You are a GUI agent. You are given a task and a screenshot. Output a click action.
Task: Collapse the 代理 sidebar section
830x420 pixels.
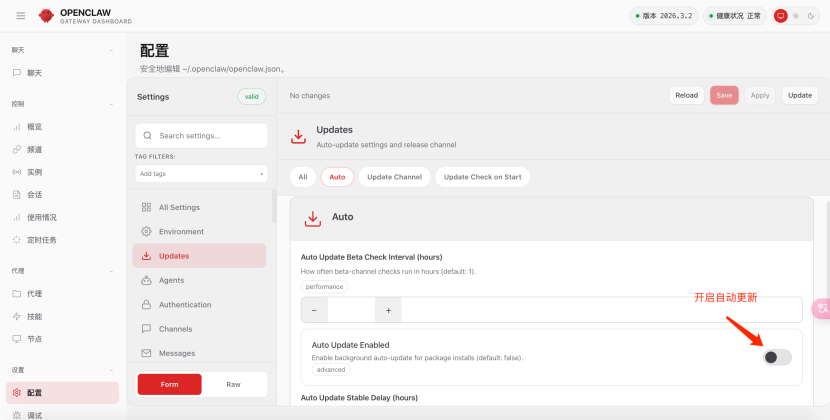[111, 271]
